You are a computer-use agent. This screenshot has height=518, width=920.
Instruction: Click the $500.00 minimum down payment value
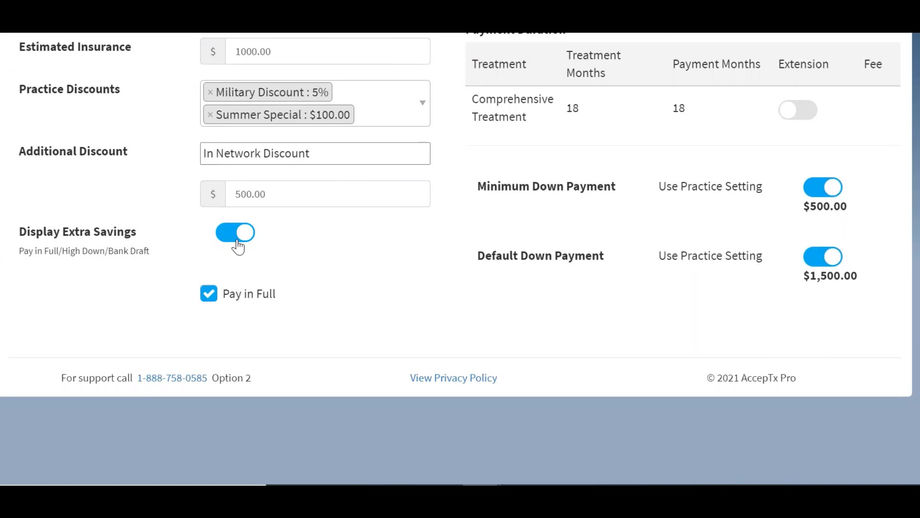[824, 206]
